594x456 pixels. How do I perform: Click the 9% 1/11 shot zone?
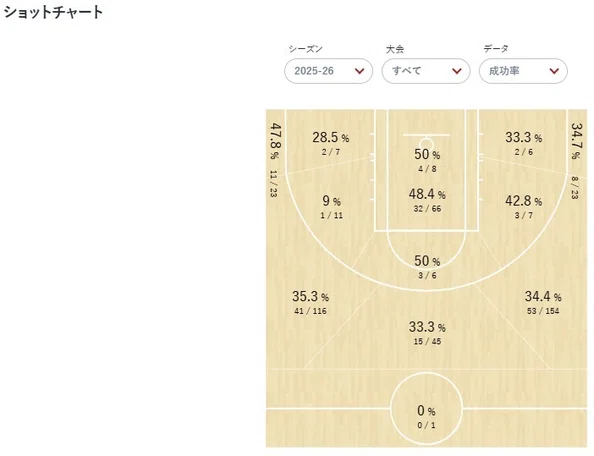tap(331, 207)
